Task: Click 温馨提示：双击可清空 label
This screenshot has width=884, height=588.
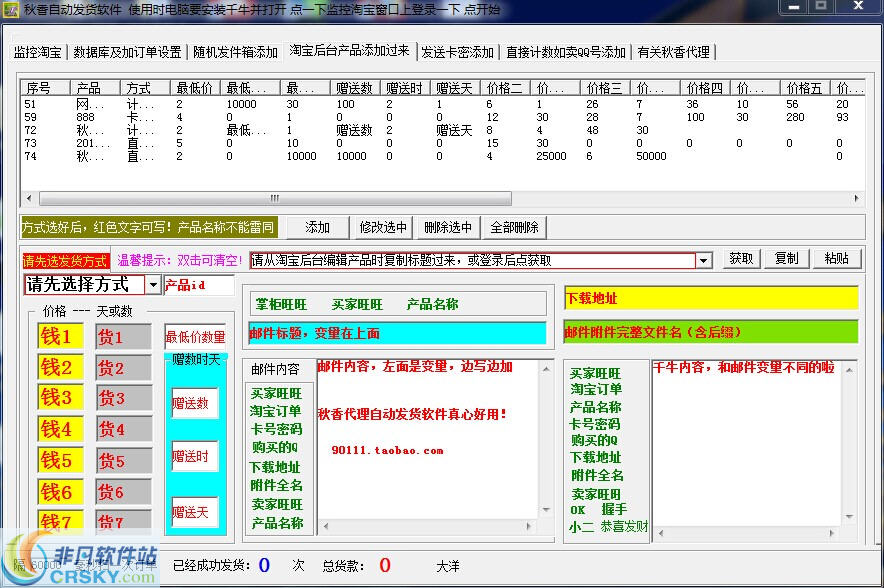Action: (x=179, y=260)
